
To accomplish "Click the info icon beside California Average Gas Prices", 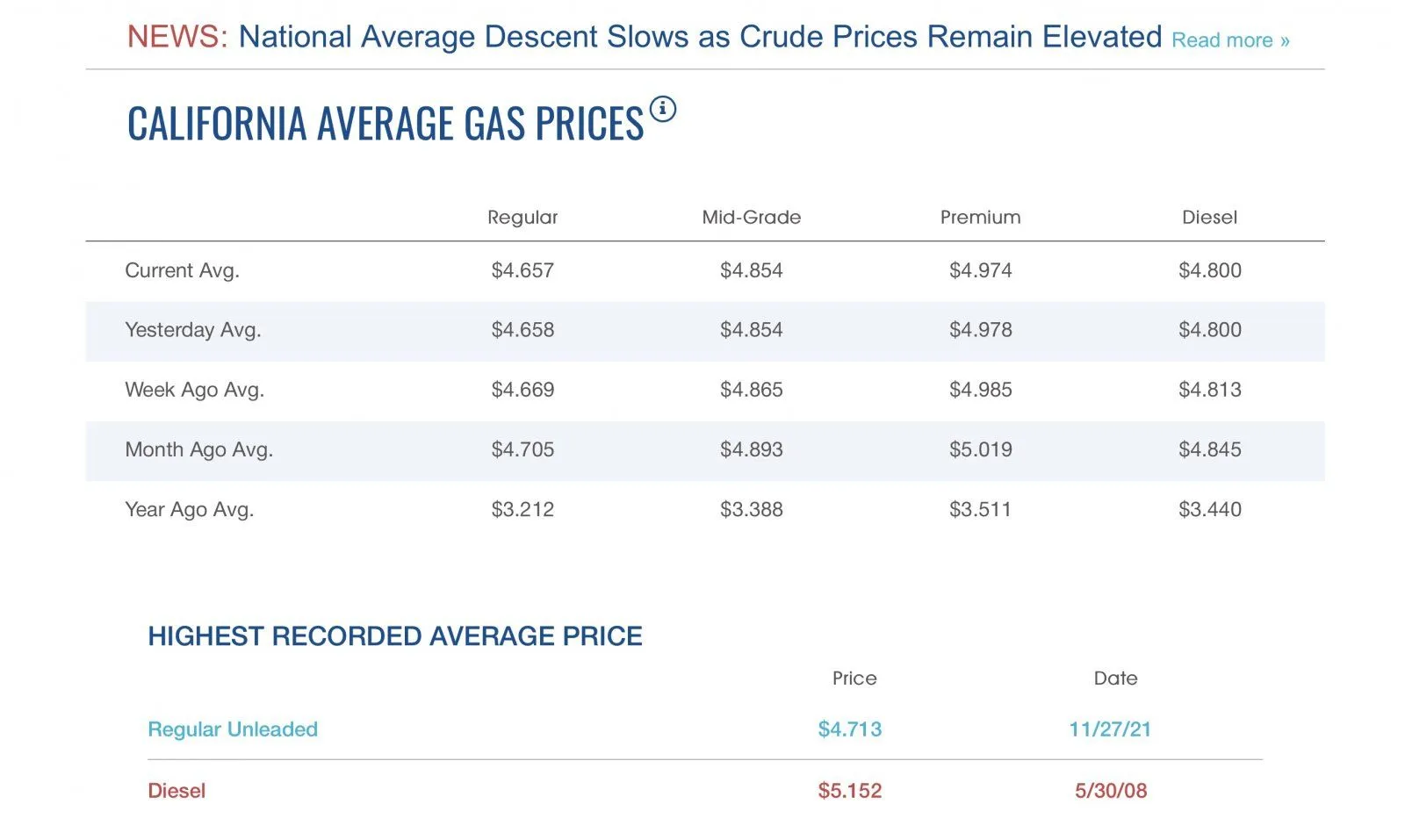I will [663, 110].
